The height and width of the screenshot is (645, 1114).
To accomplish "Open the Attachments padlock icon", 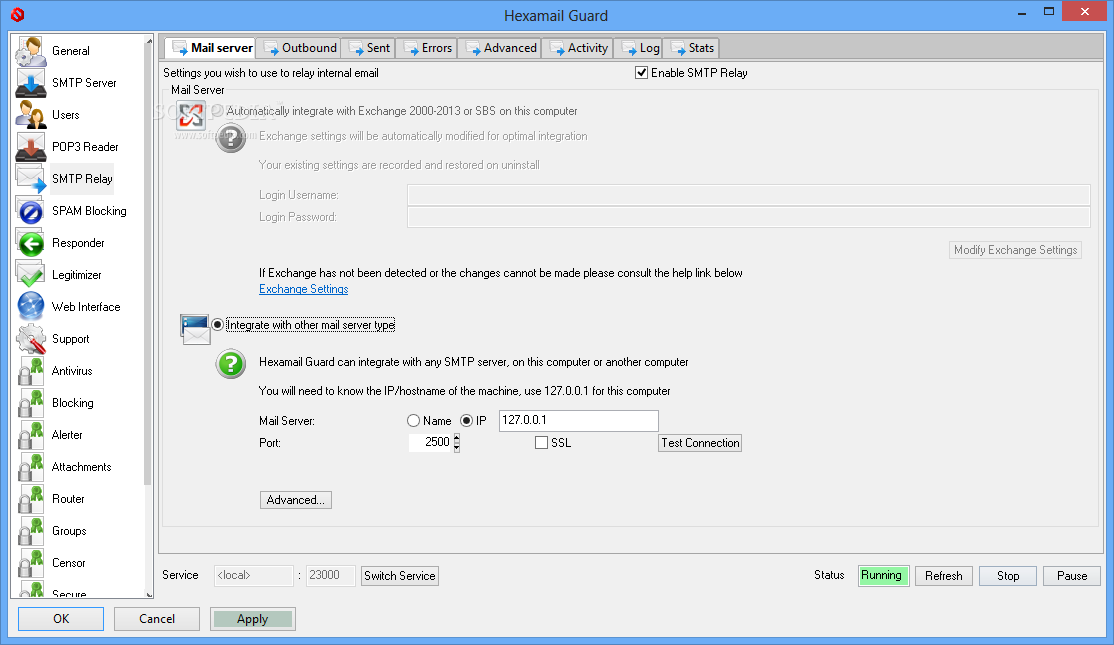I will click(x=31, y=467).
